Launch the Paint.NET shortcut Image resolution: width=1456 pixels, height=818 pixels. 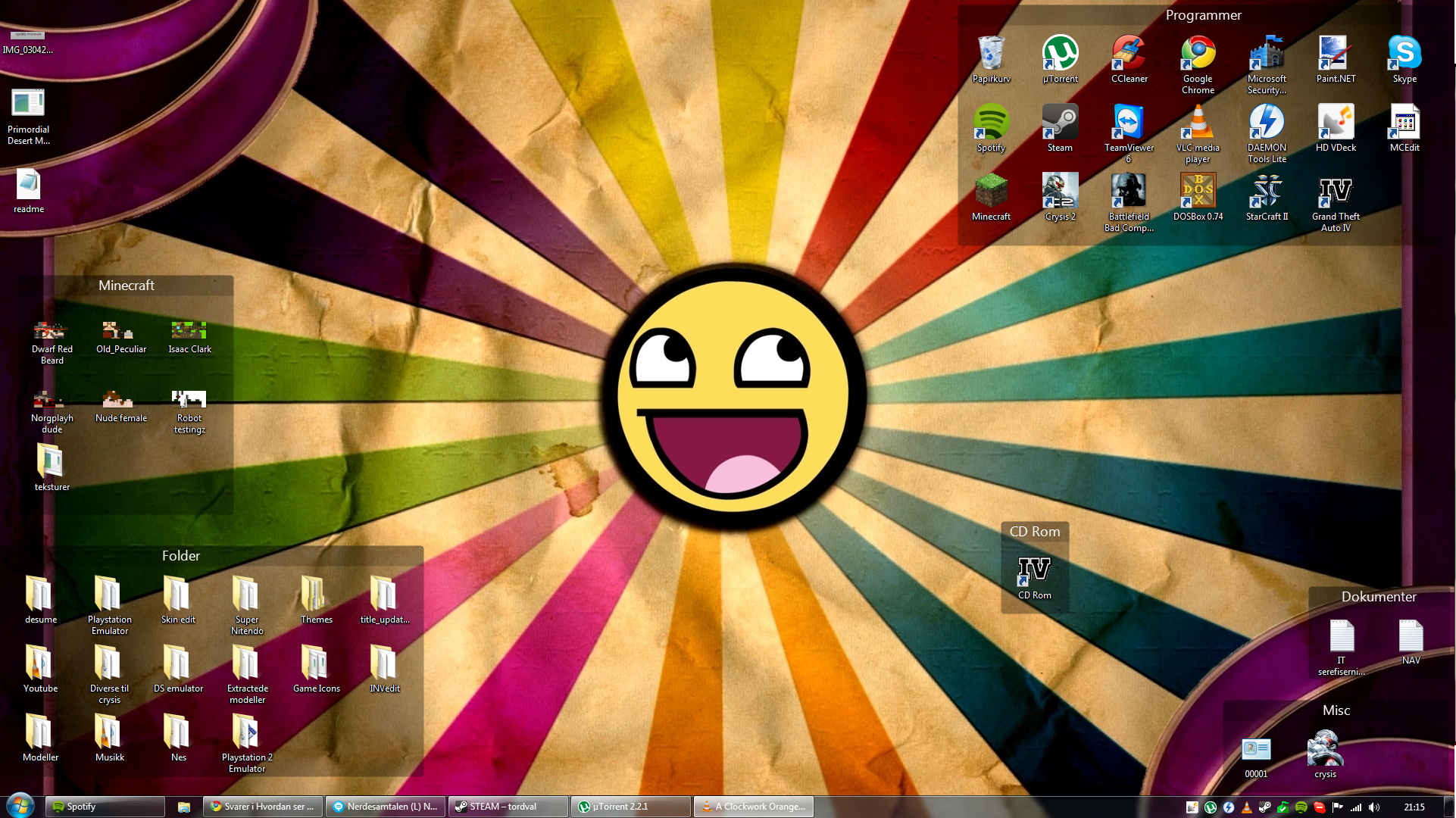coord(1336,59)
